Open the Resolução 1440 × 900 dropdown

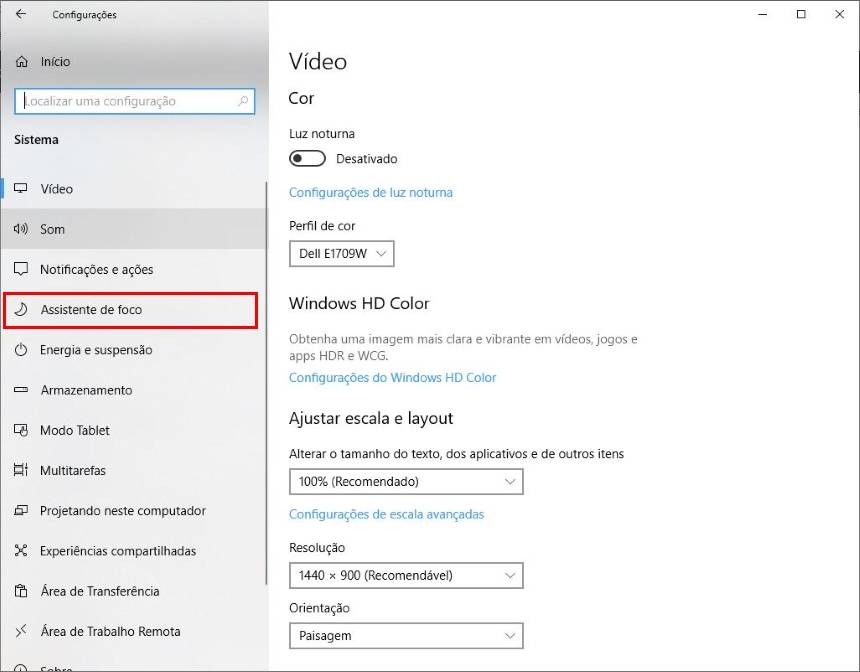pyautogui.click(x=406, y=575)
